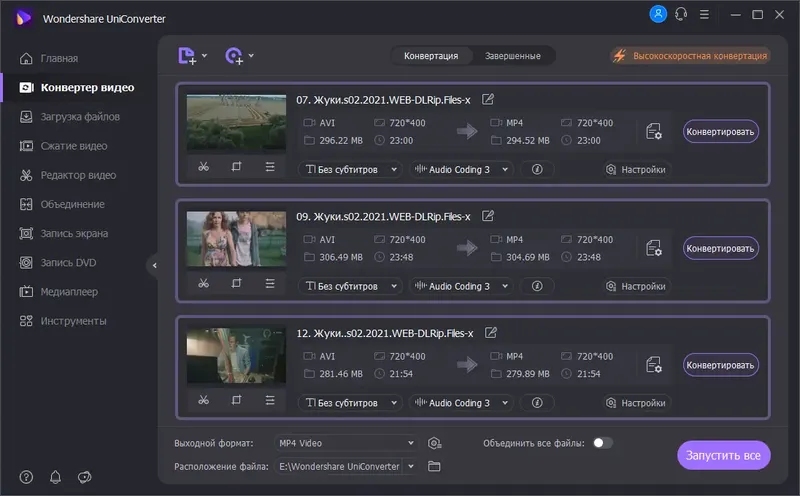The width and height of the screenshot is (800, 496).
Task: Open the MP4 Video output format dropdown
Action: 346,443
